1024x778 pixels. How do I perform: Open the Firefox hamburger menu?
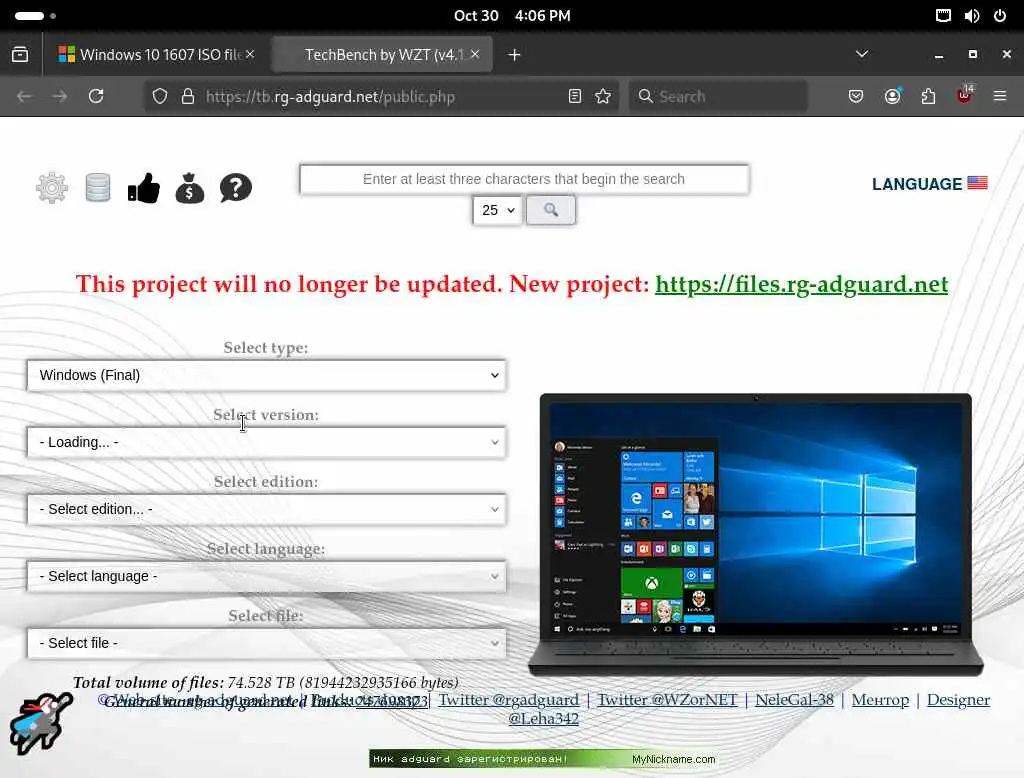pyautogui.click(x=1000, y=97)
